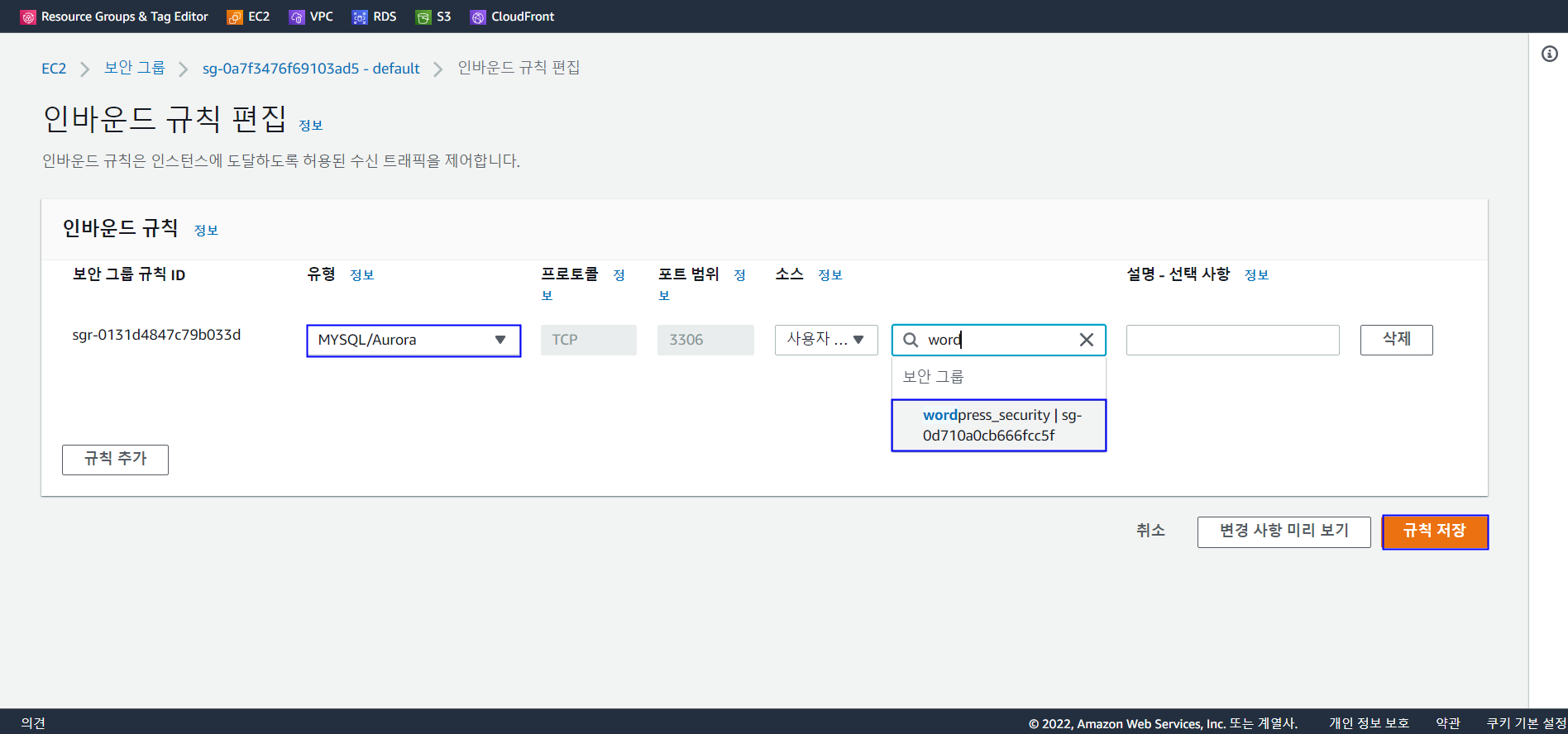Clear the source search with X icon
Image resolution: width=1568 pixels, height=734 pixels.
[x=1087, y=340]
